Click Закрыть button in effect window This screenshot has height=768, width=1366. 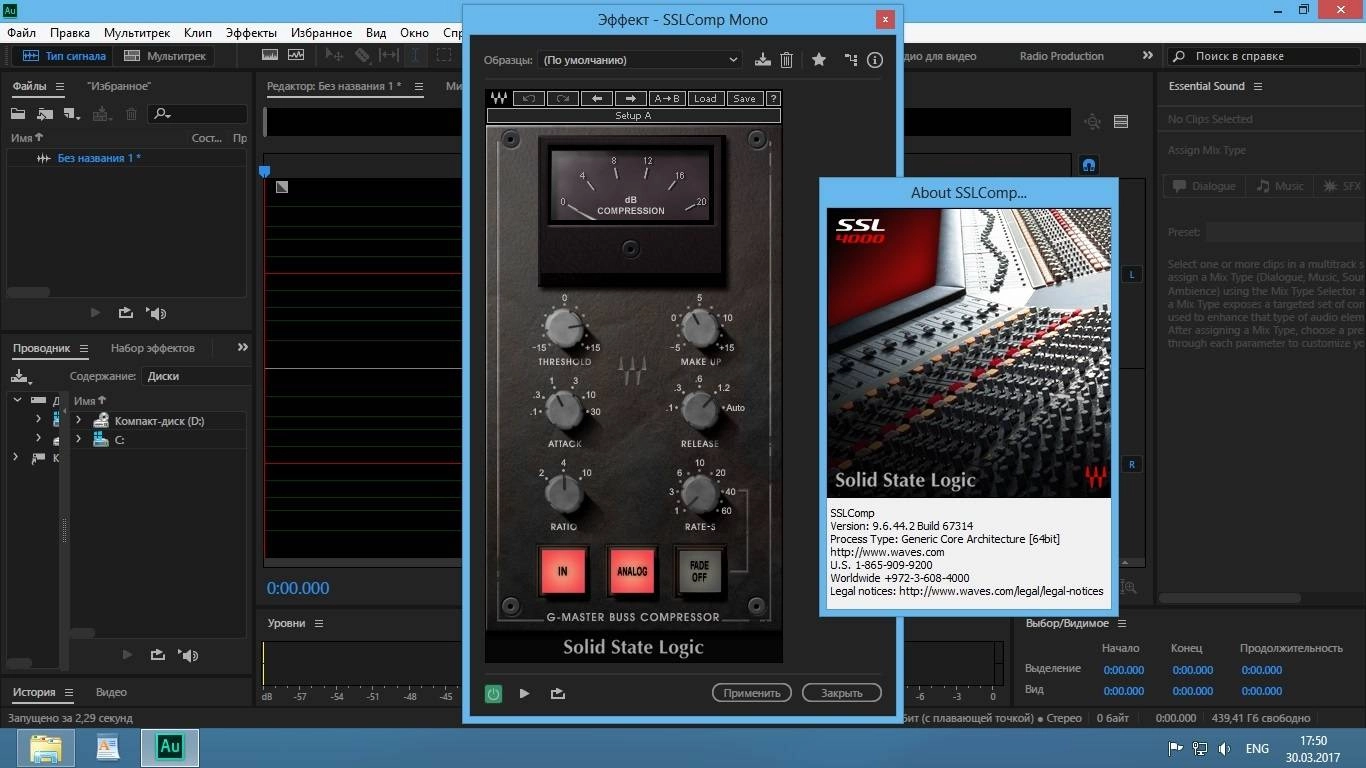pyautogui.click(x=842, y=693)
